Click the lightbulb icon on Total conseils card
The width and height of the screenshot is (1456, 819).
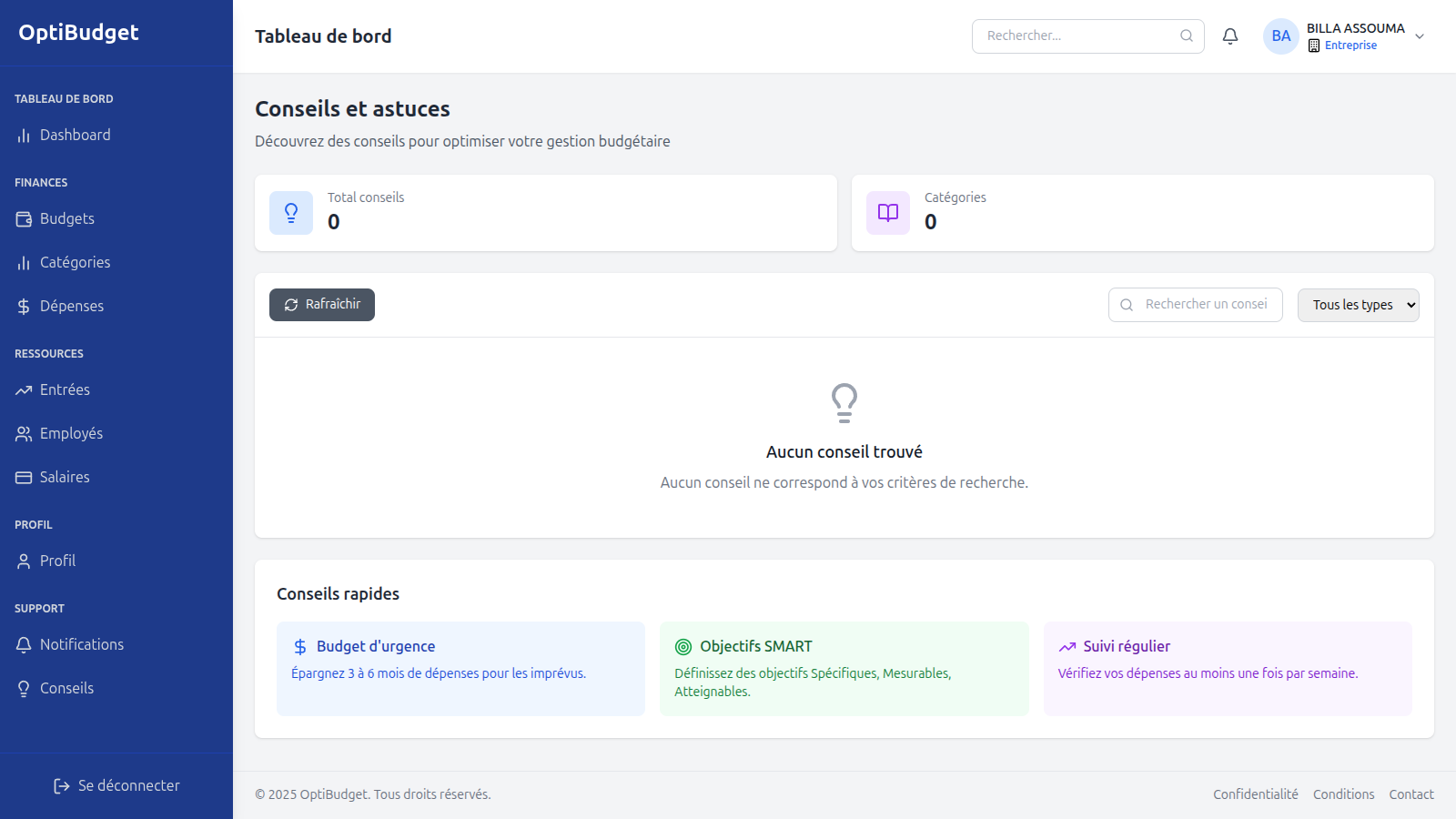point(291,213)
